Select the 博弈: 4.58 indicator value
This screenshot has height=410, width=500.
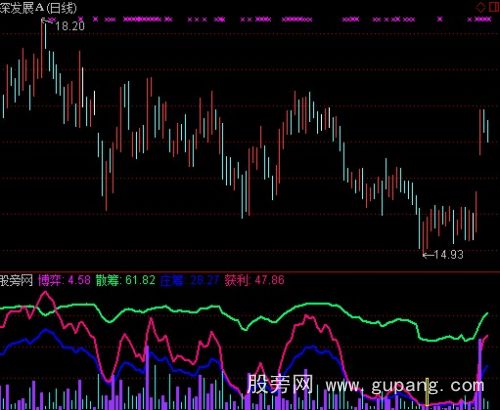coord(64,280)
